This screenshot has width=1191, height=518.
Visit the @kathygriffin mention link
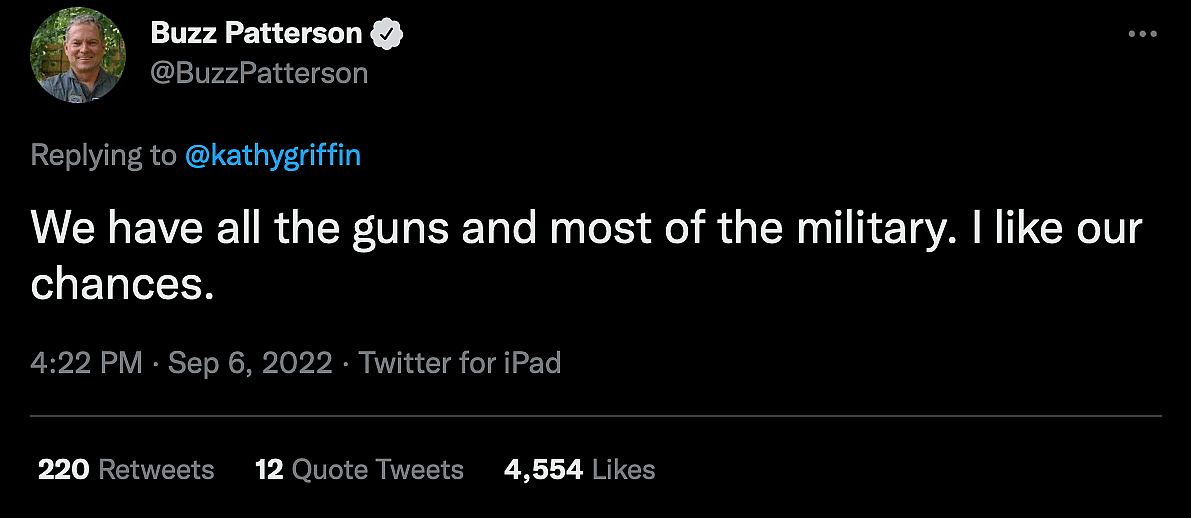272,156
